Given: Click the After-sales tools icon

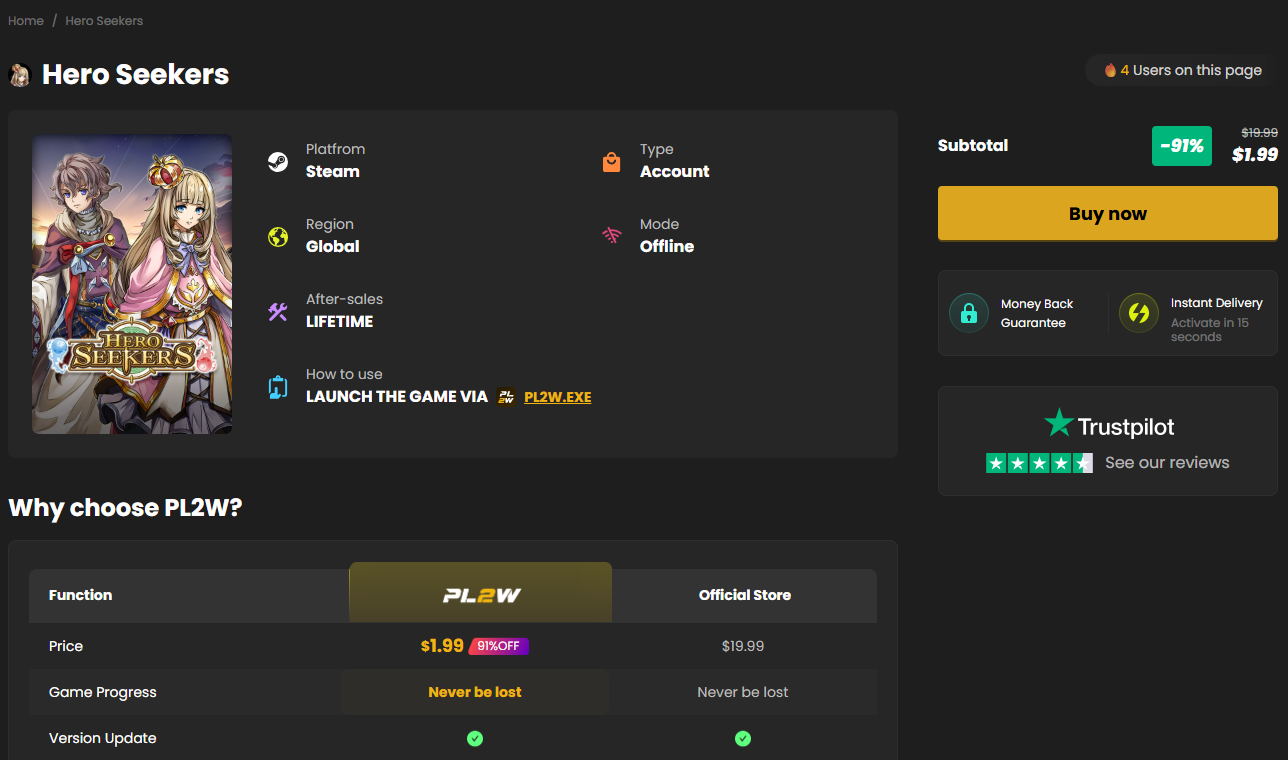Looking at the screenshot, I should (278, 311).
